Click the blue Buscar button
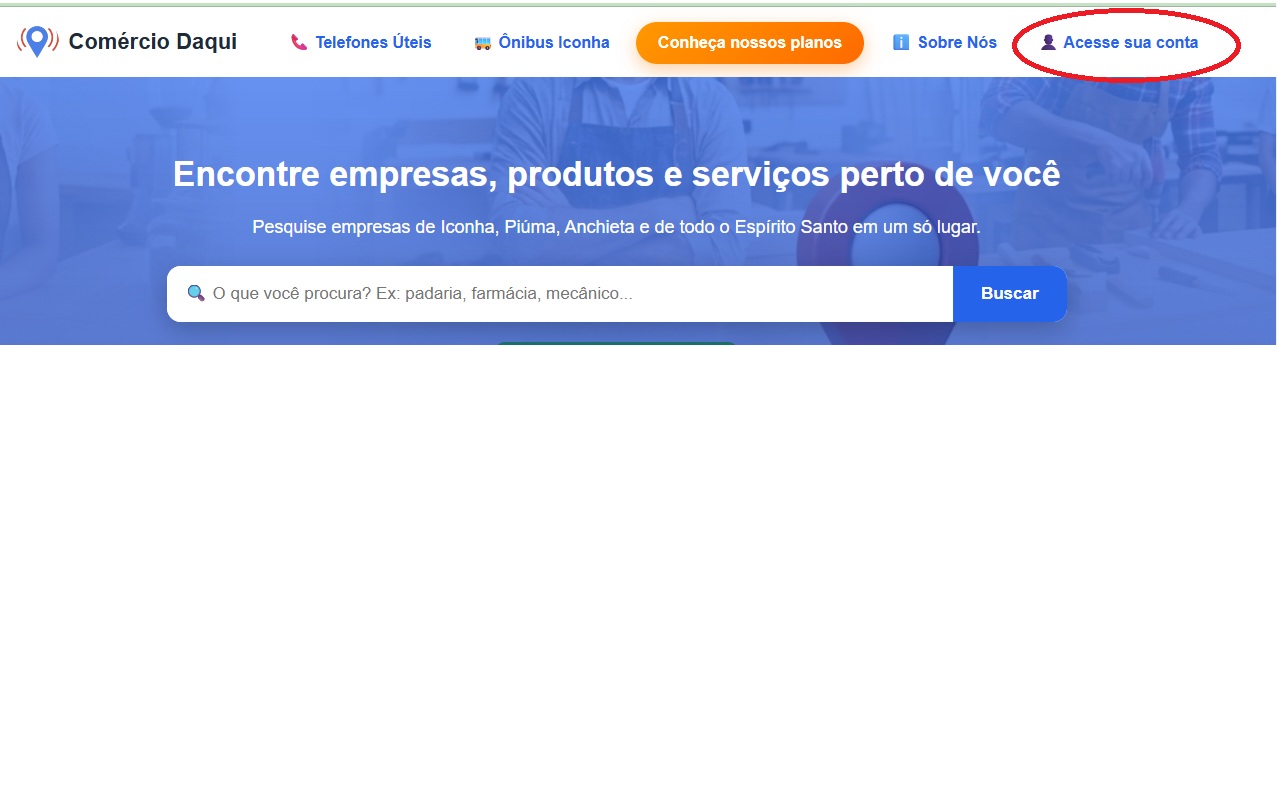The height and width of the screenshot is (792, 1277). coord(1010,294)
